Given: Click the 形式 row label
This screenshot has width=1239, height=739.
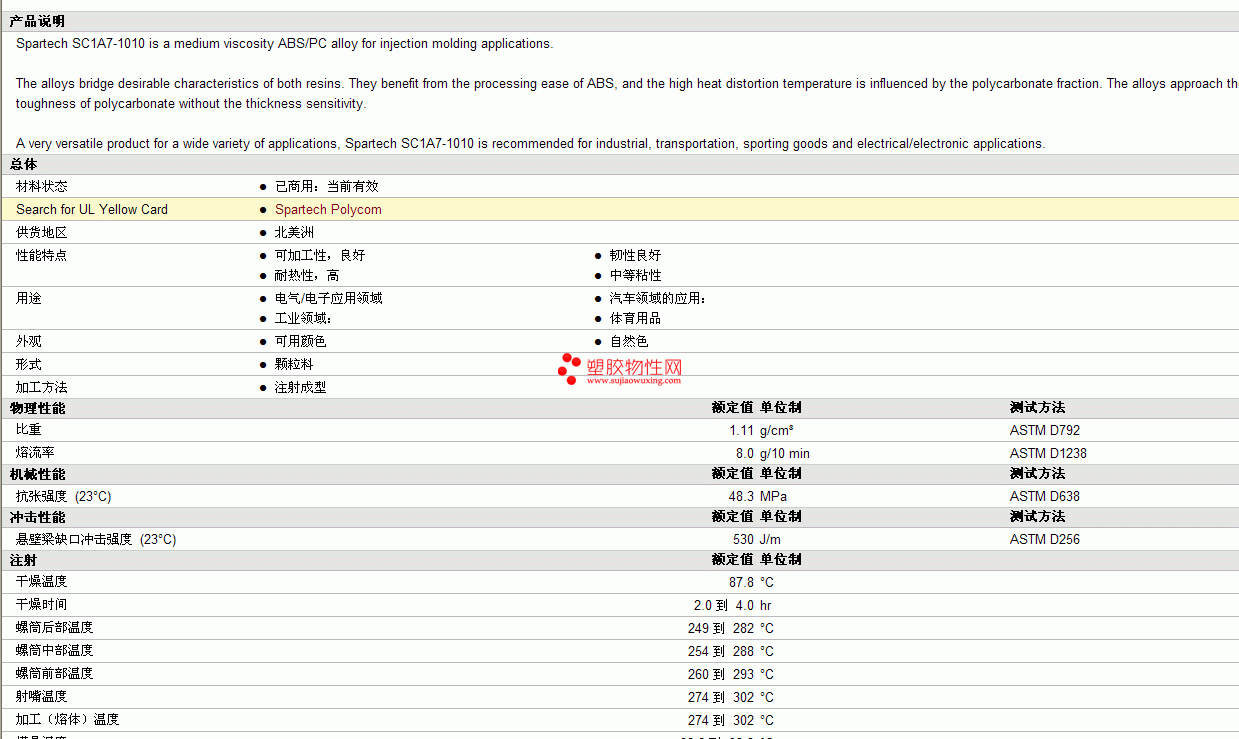Looking at the screenshot, I should coord(29,364).
